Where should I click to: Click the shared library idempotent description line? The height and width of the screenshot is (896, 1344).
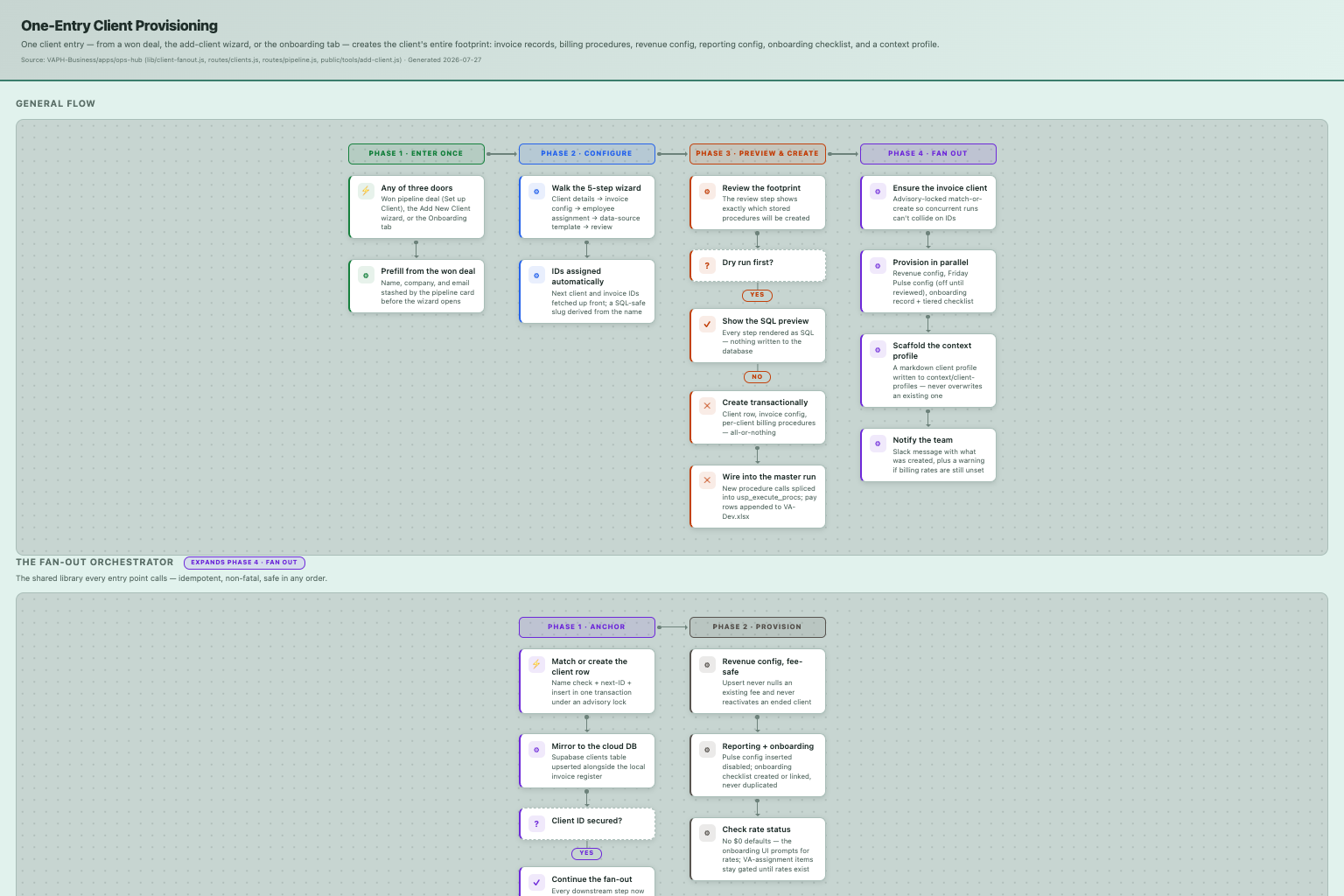point(171,578)
